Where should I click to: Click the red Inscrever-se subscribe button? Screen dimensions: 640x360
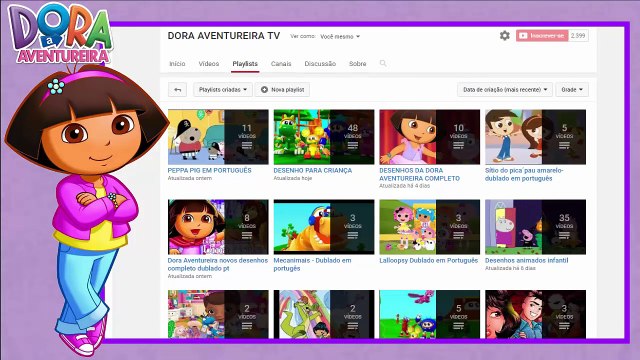coord(542,36)
